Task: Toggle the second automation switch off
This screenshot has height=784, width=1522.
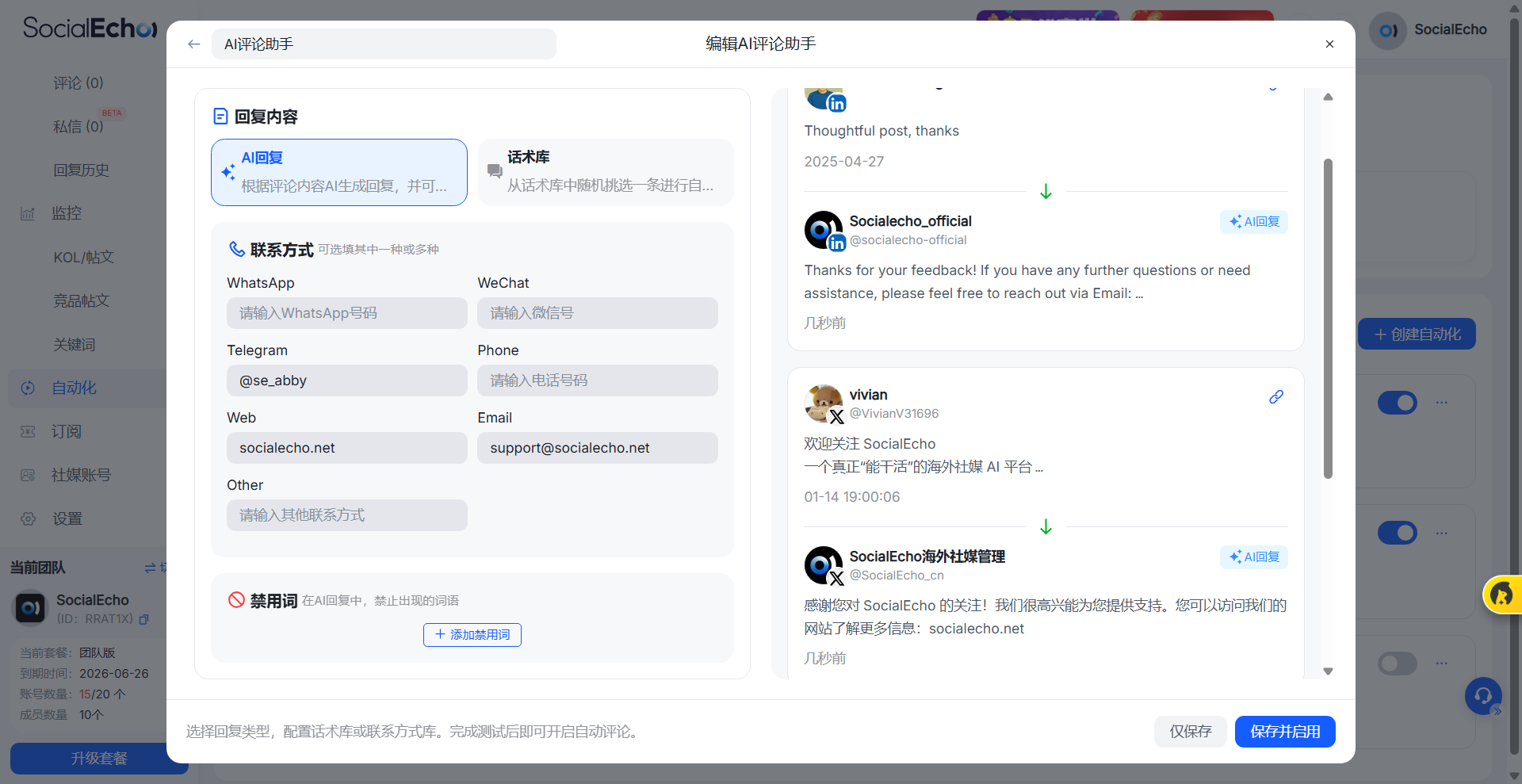Action: click(x=1398, y=533)
